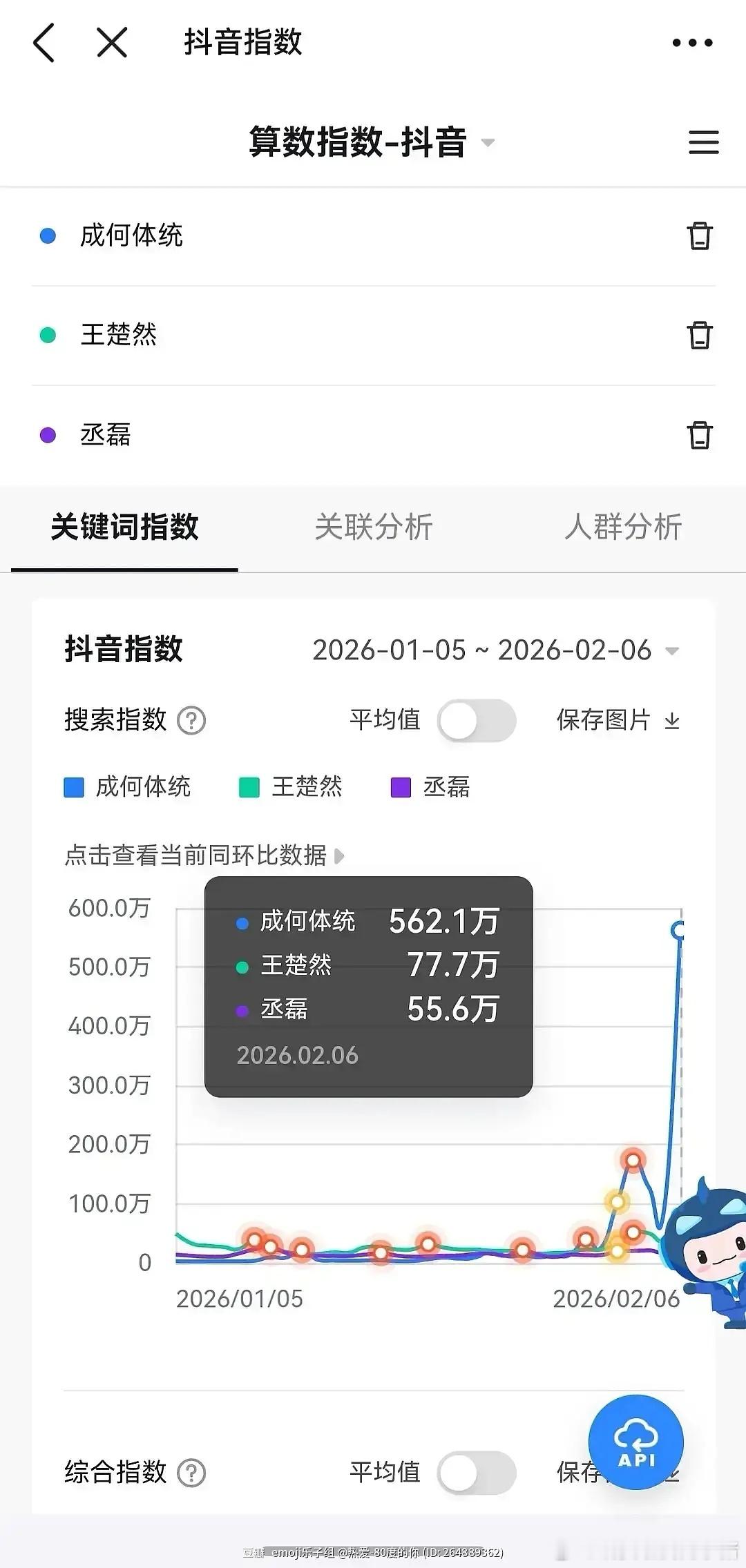746x1568 pixels.
Task: Click the orange marker at the 成何体统 earlier peak
Action: click(x=633, y=1160)
